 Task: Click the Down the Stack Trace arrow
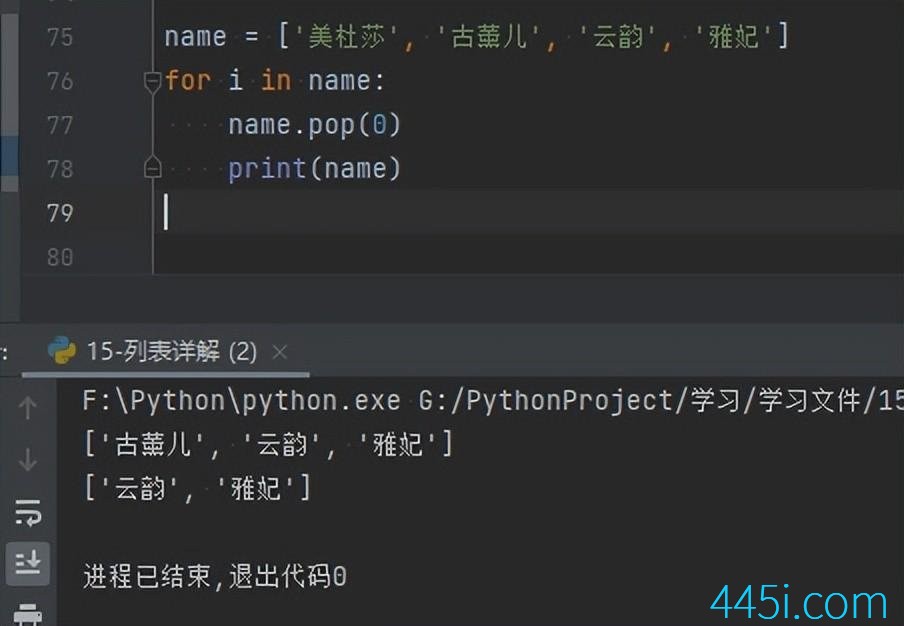coord(28,459)
